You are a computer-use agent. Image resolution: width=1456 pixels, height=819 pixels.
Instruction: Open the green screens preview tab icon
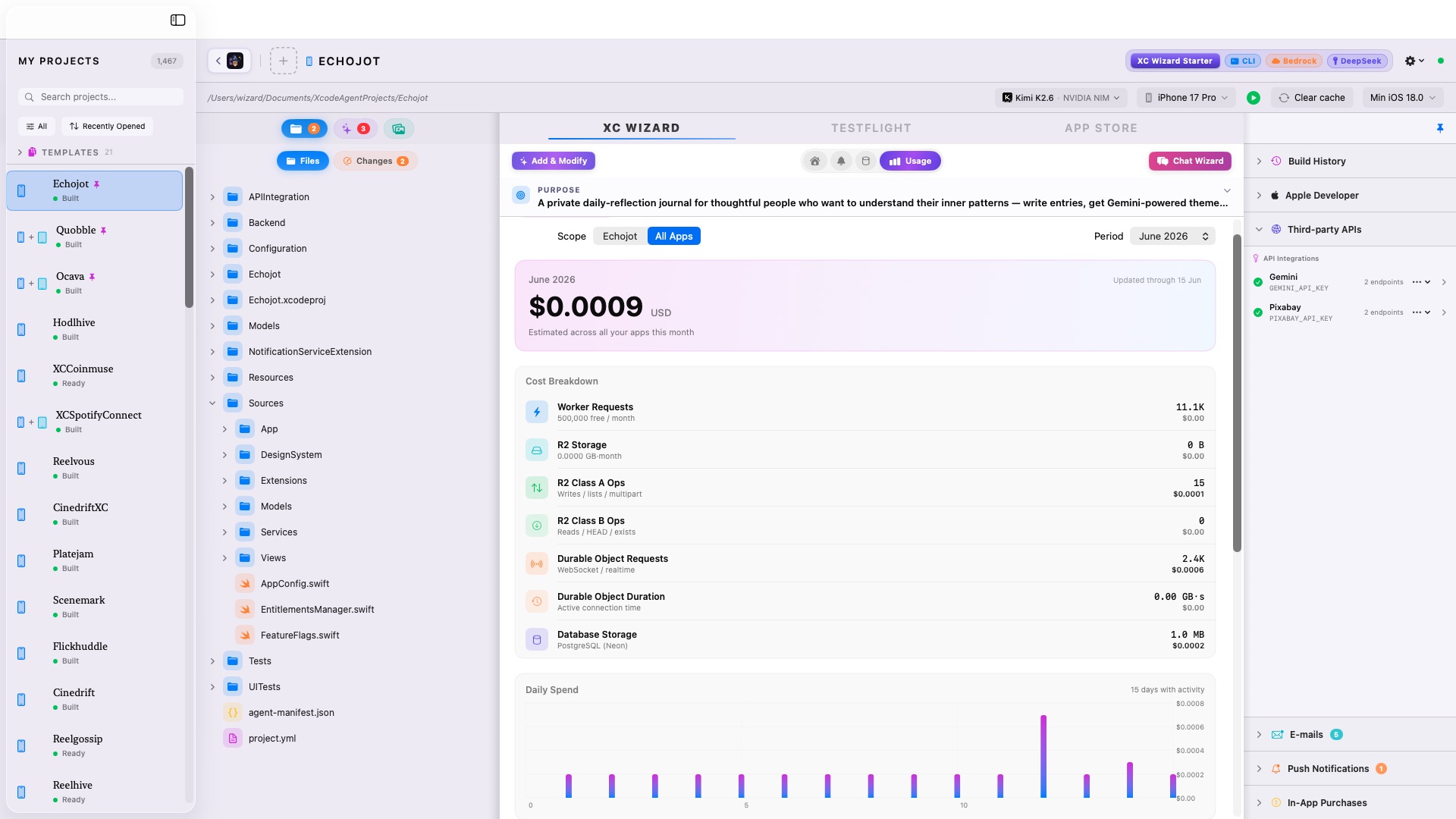[398, 129]
